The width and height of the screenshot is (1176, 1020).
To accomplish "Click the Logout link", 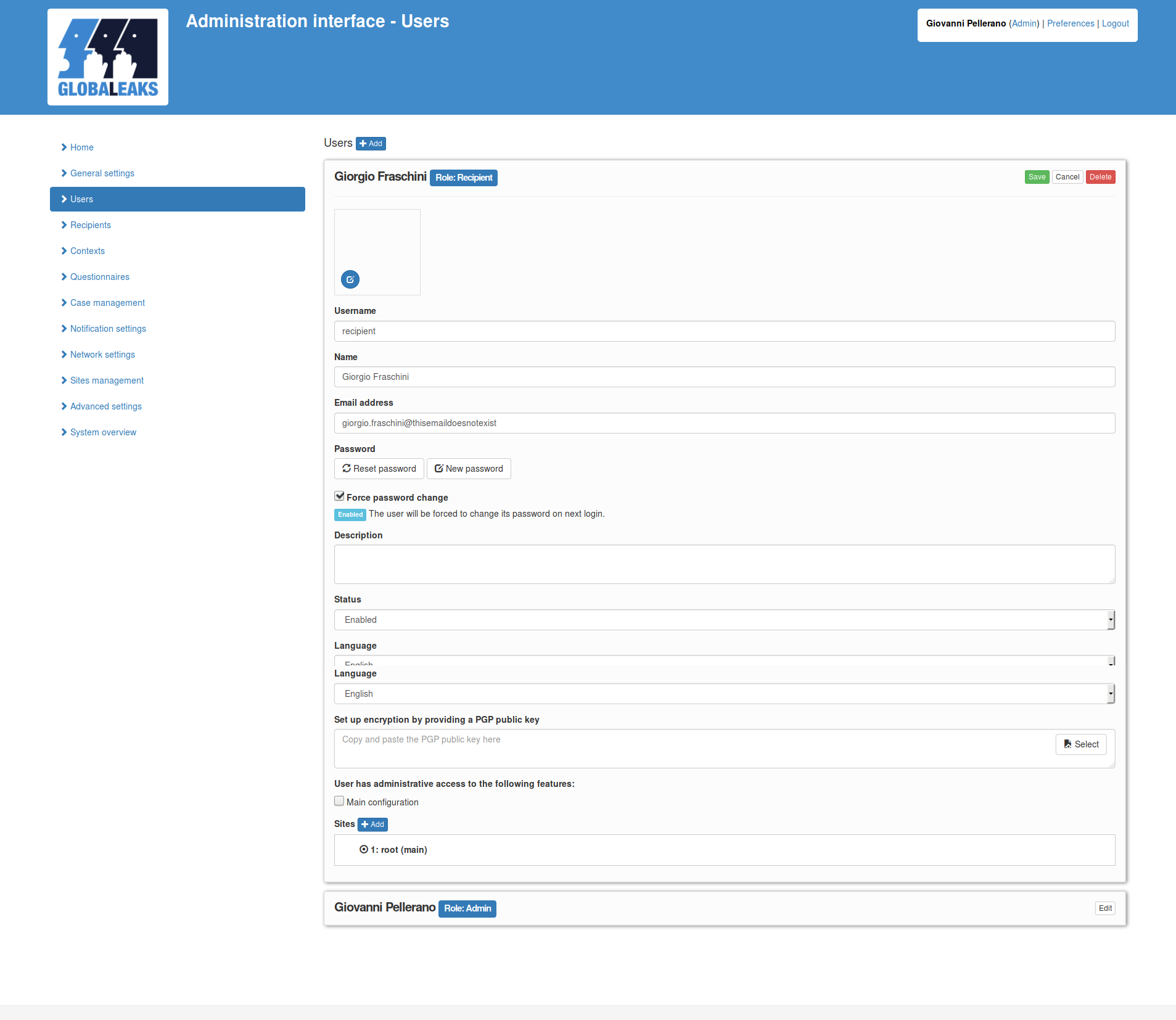I will pyautogui.click(x=1115, y=23).
